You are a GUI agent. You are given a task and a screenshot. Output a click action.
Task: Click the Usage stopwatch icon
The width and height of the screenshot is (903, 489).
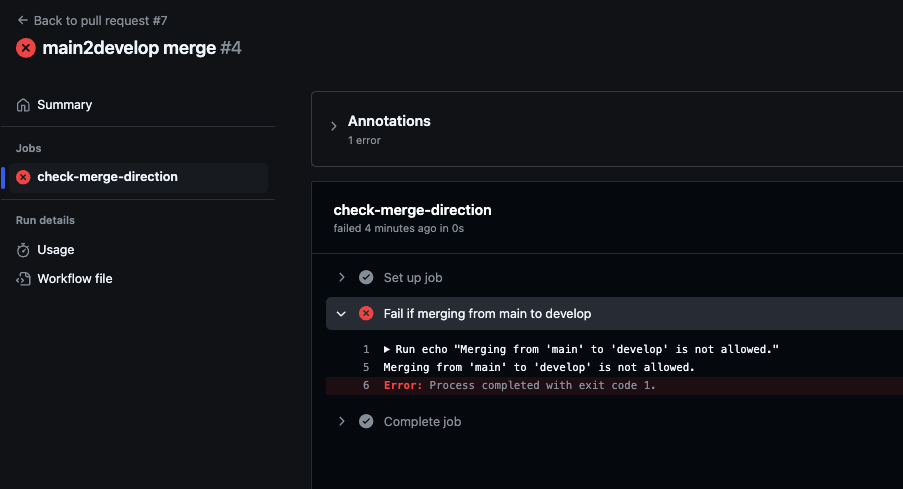point(23,250)
